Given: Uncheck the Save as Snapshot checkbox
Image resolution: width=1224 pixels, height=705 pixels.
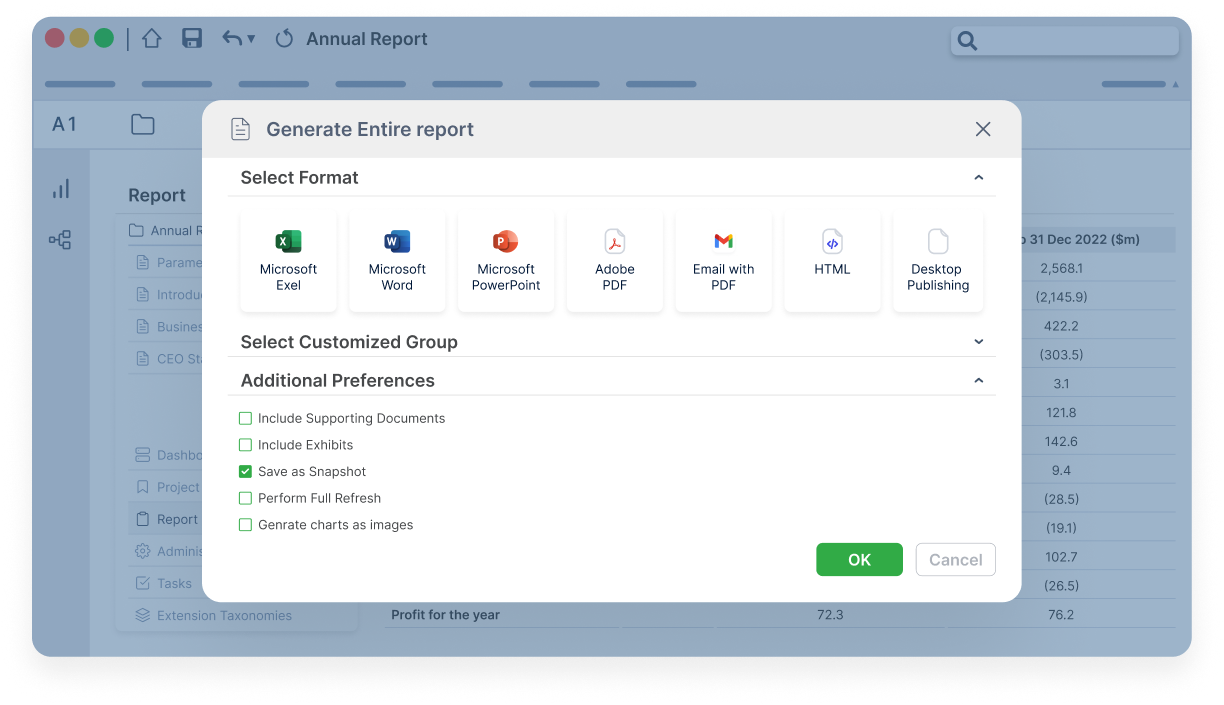Looking at the screenshot, I should (x=245, y=471).
